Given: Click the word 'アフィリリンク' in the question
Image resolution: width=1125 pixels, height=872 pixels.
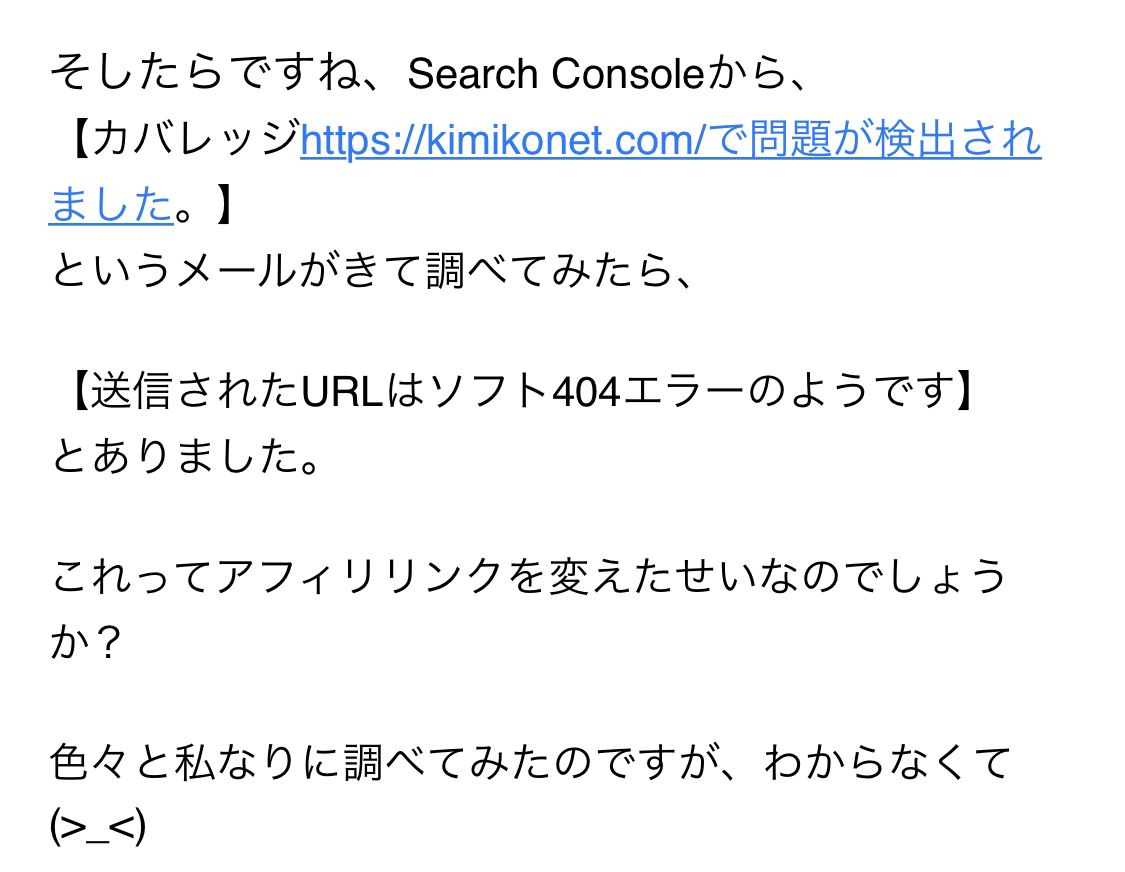Looking at the screenshot, I should [x=359, y=576].
